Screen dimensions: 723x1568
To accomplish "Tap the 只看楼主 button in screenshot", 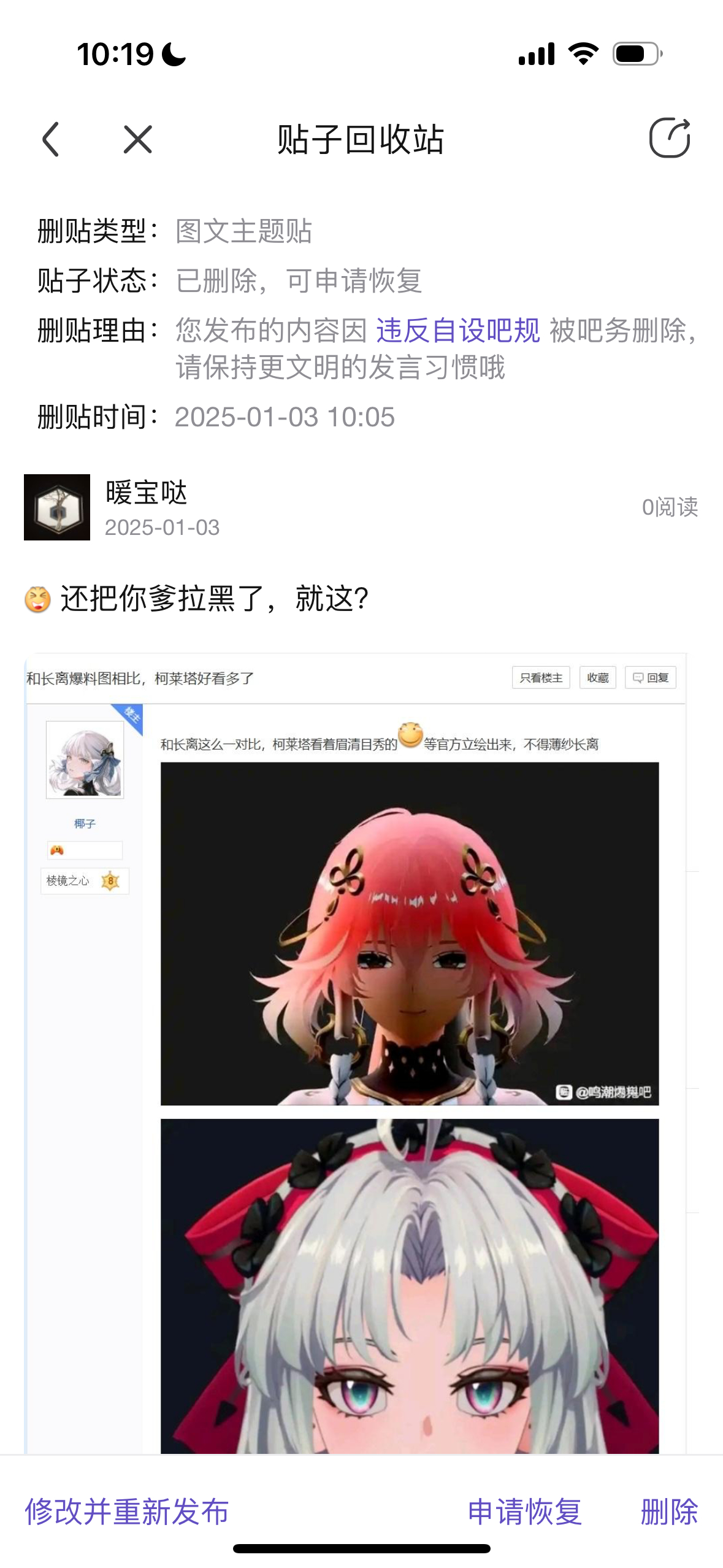I will [x=541, y=678].
